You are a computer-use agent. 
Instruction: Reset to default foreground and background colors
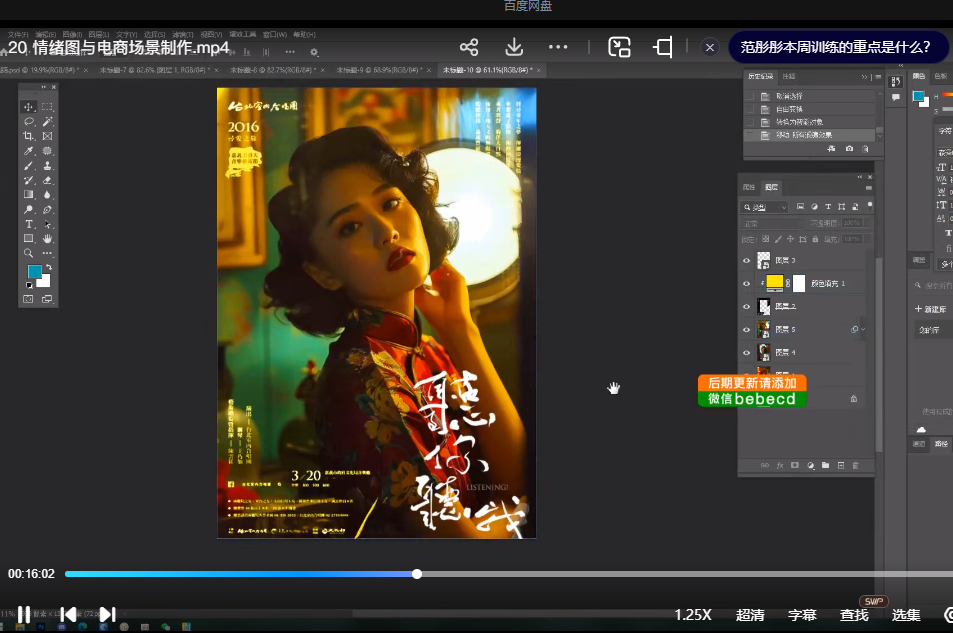click(29, 285)
